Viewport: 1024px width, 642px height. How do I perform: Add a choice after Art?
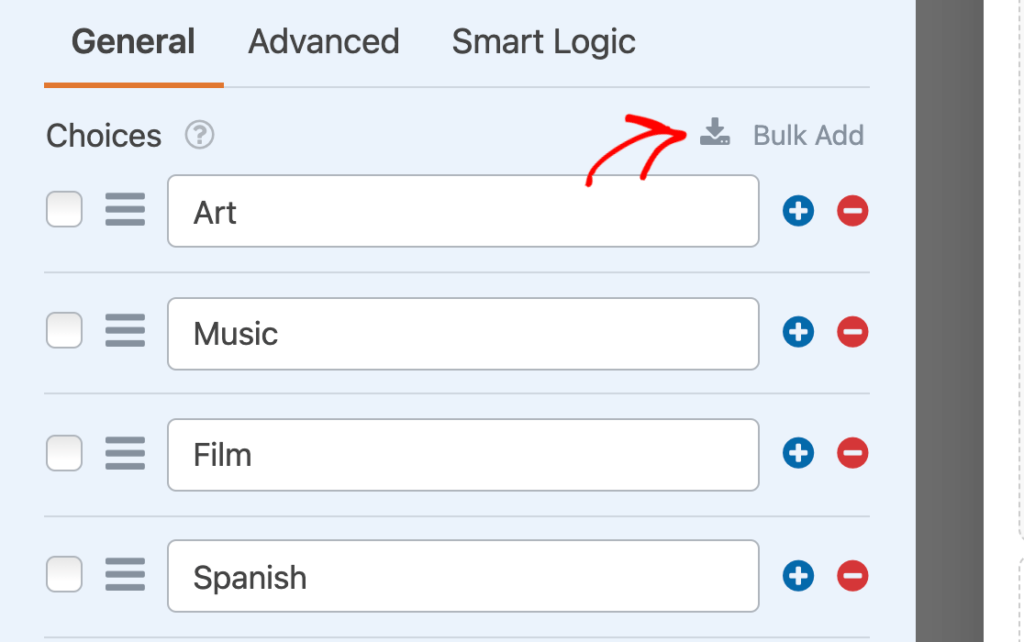[798, 211]
